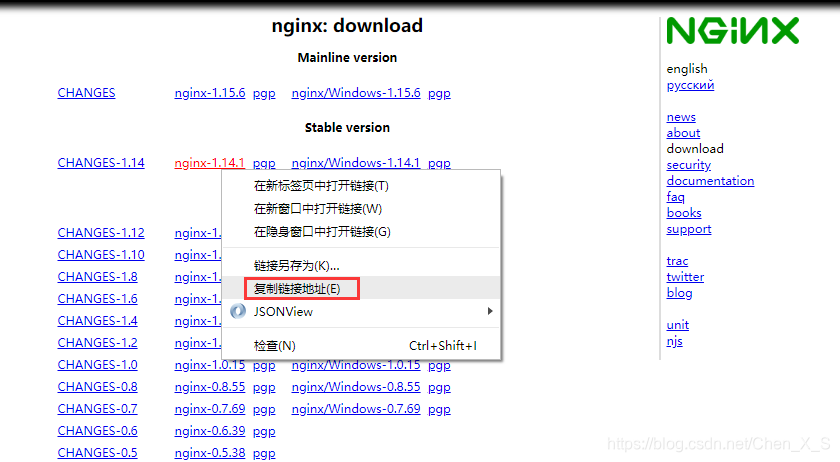This screenshot has width=840, height=462.
Task: Open pgp link for nginx/Windows-1.15.6
Action: point(439,93)
